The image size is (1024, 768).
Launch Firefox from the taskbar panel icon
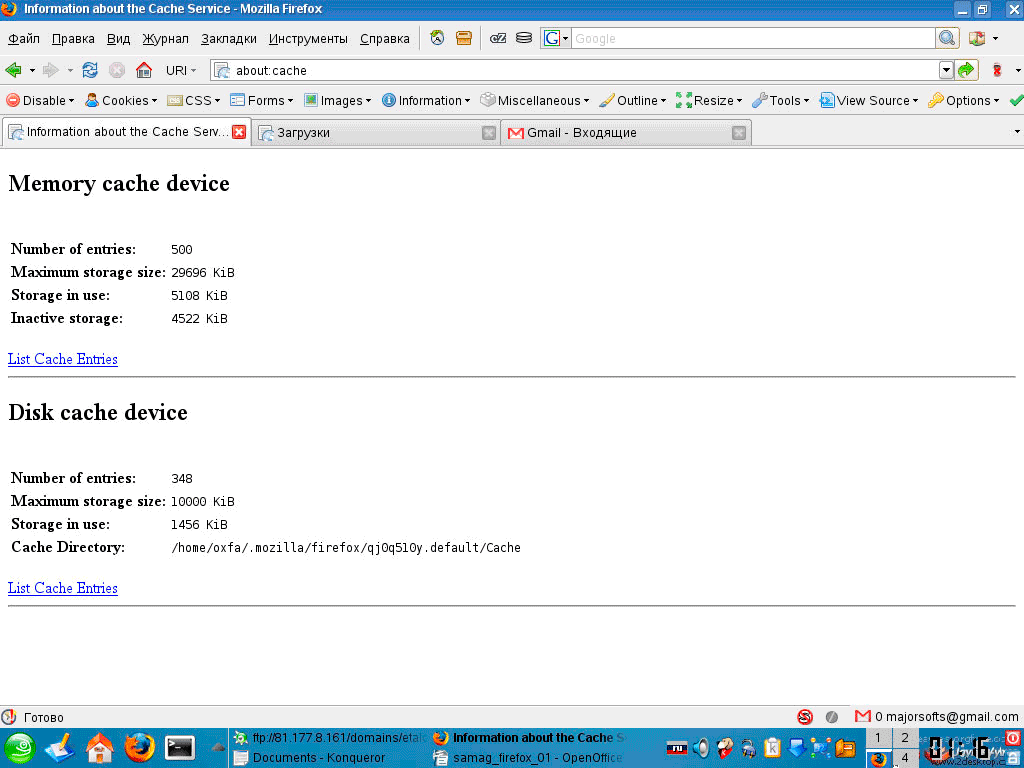click(x=140, y=747)
